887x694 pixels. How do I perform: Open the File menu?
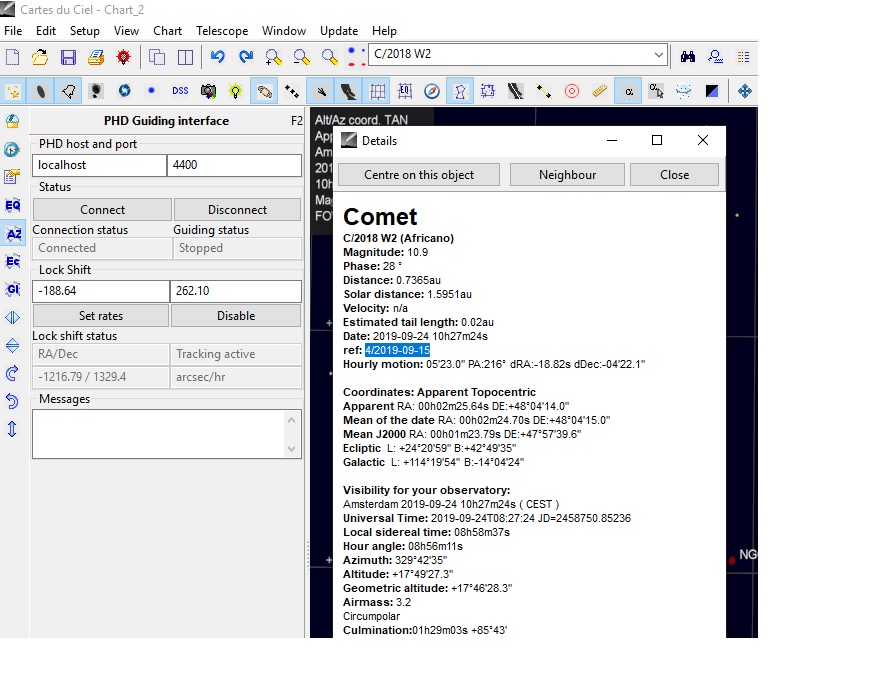point(13,31)
